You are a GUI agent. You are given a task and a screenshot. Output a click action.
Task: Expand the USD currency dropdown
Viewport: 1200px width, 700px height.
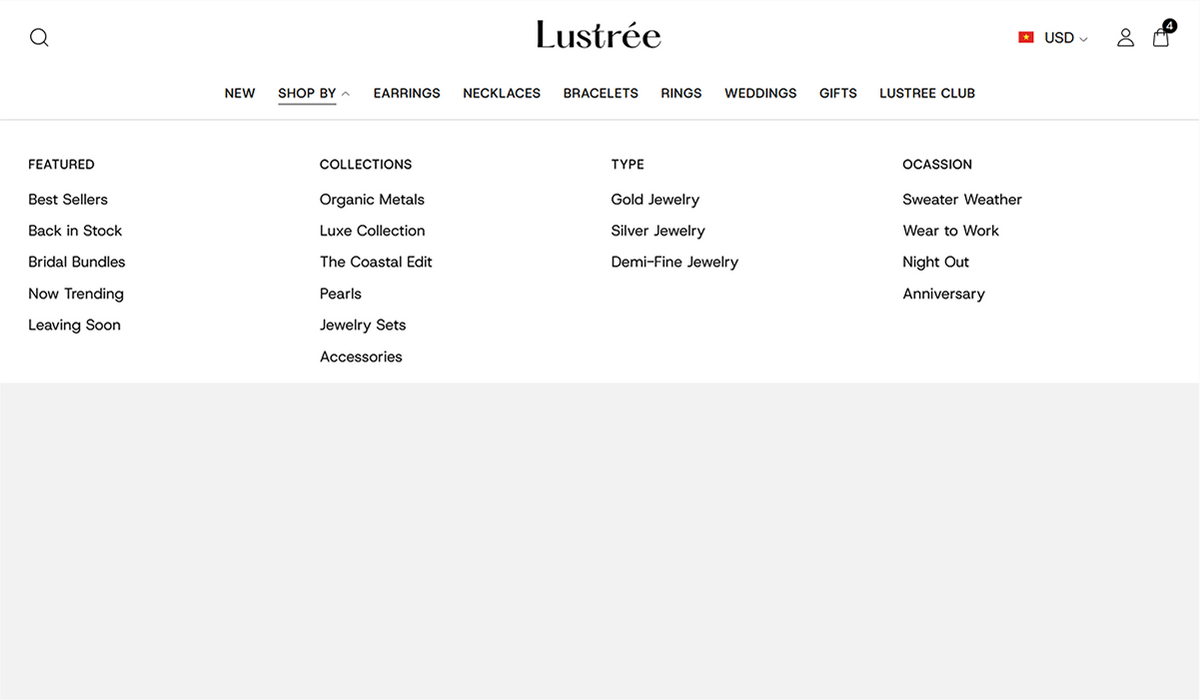[1065, 38]
